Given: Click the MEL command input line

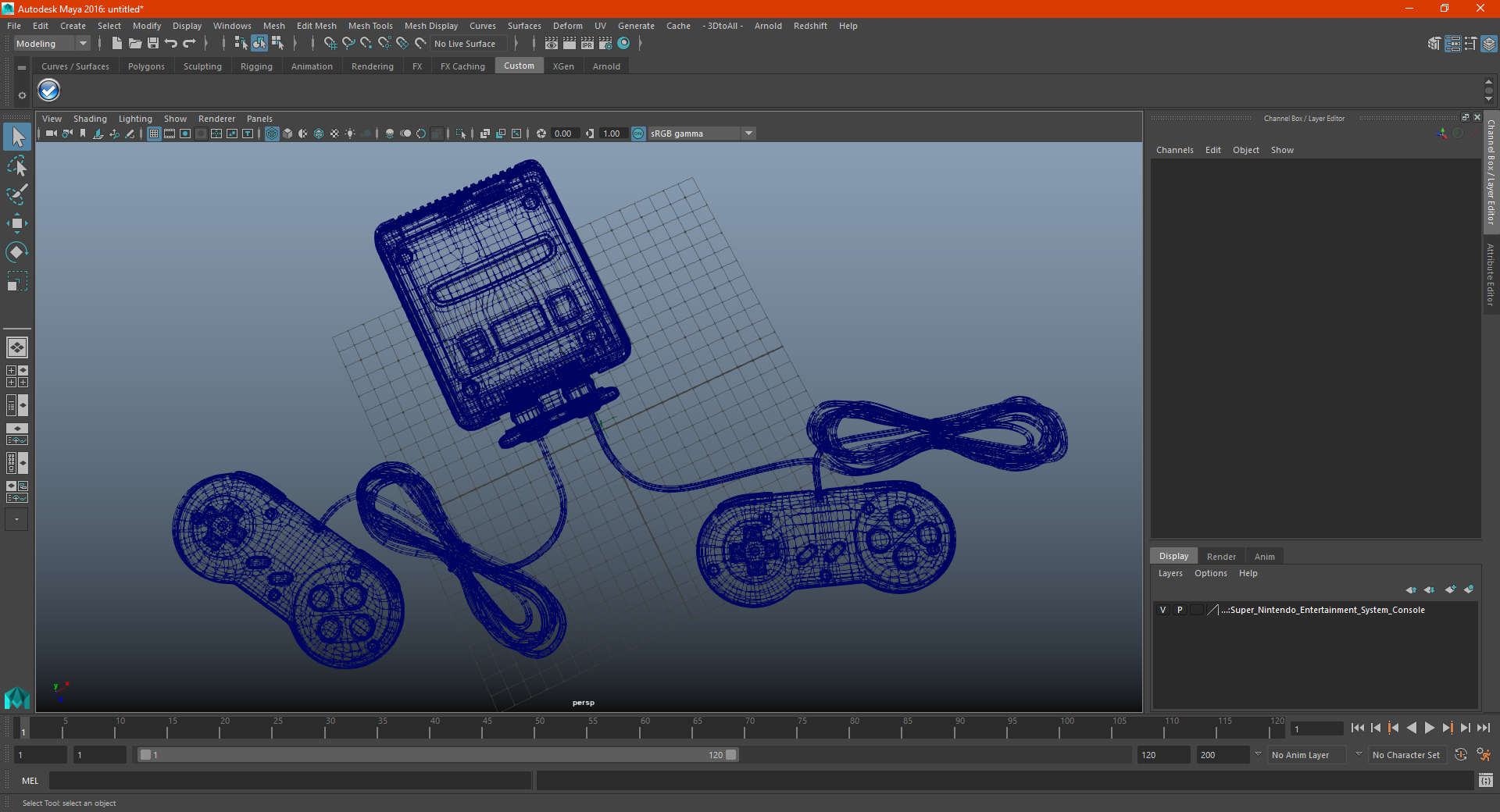Looking at the screenshot, I should coord(290,780).
